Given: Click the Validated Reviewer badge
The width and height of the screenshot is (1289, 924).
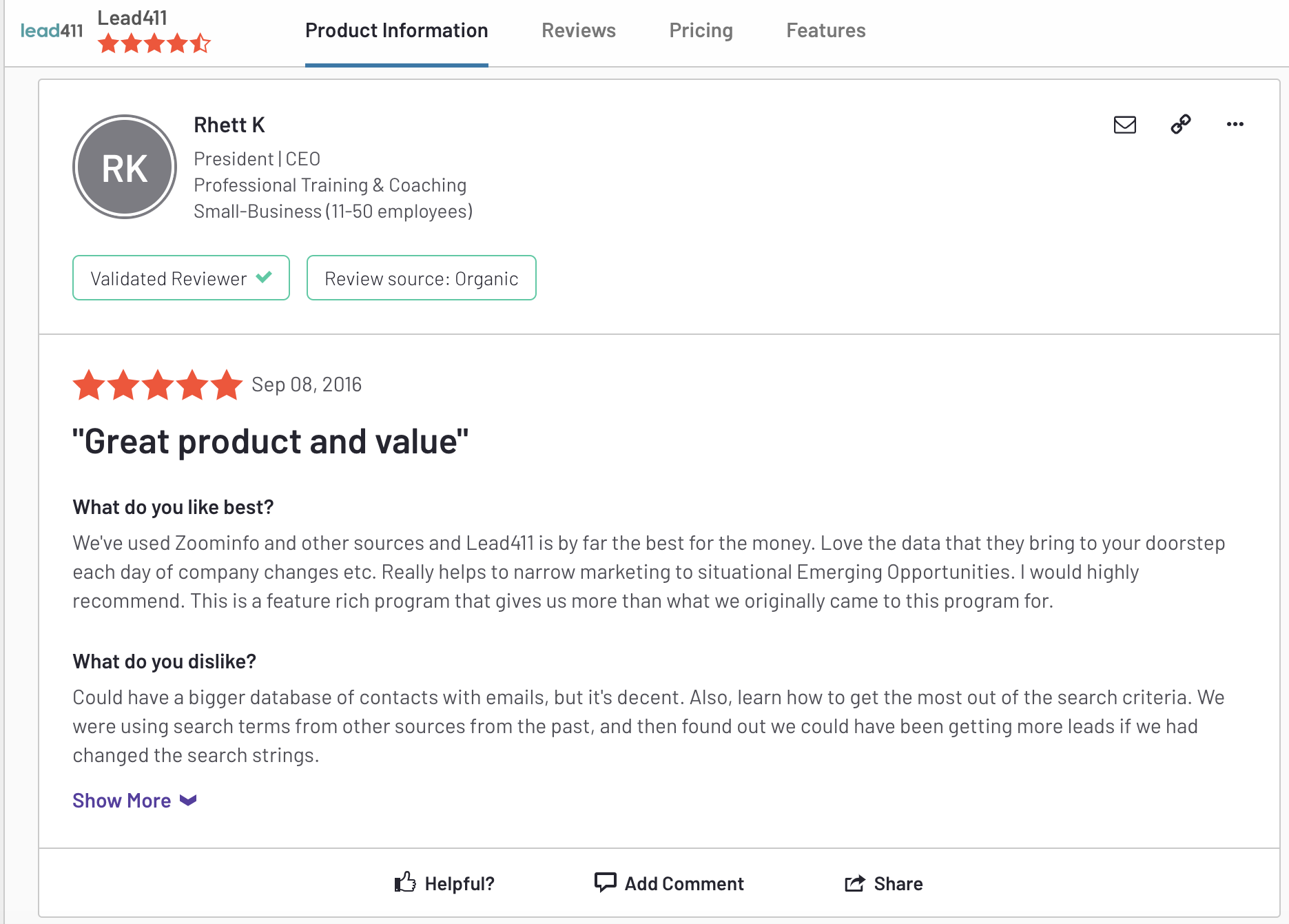Looking at the screenshot, I should [x=181, y=278].
